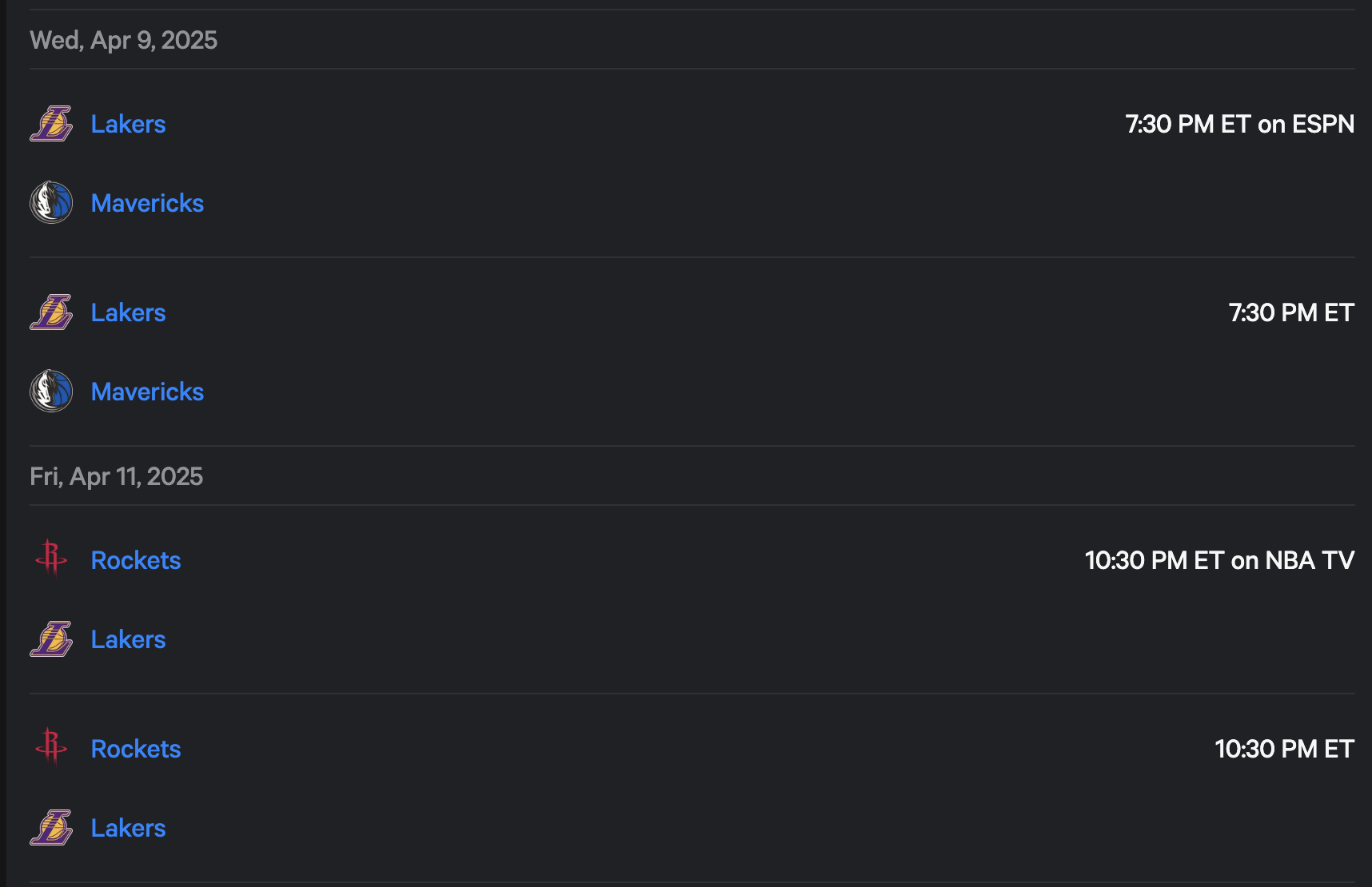Click the Lakers logo at the bottom of the list
This screenshot has width=1372, height=887.
tap(51, 828)
